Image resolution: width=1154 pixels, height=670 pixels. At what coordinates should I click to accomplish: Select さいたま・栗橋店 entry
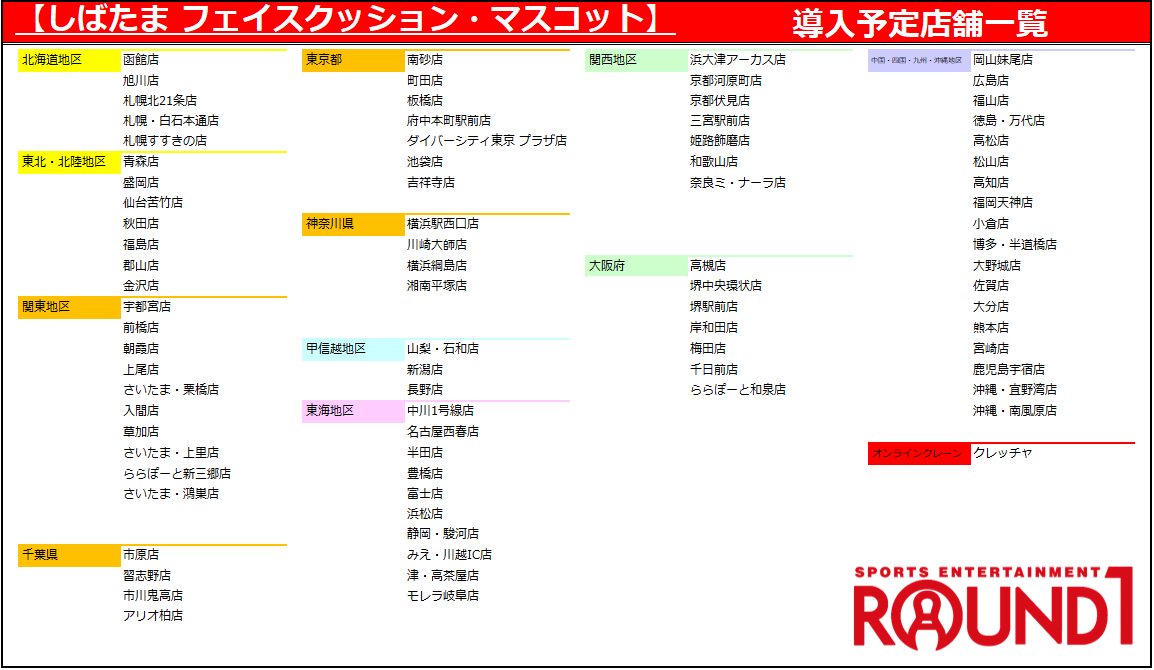click(x=171, y=389)
